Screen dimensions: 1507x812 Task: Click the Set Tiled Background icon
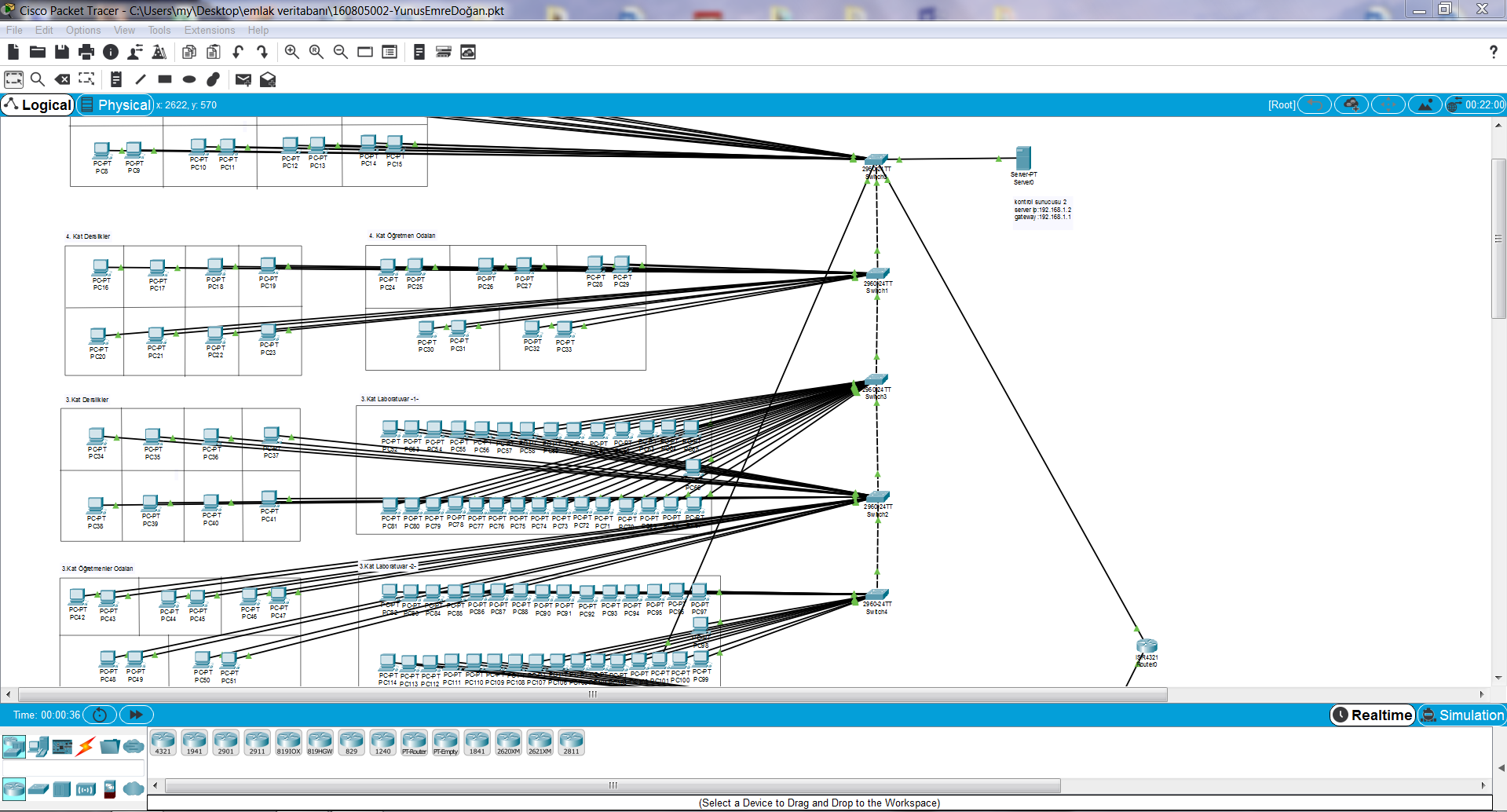pyautogui.click(x=1425, y=104)
